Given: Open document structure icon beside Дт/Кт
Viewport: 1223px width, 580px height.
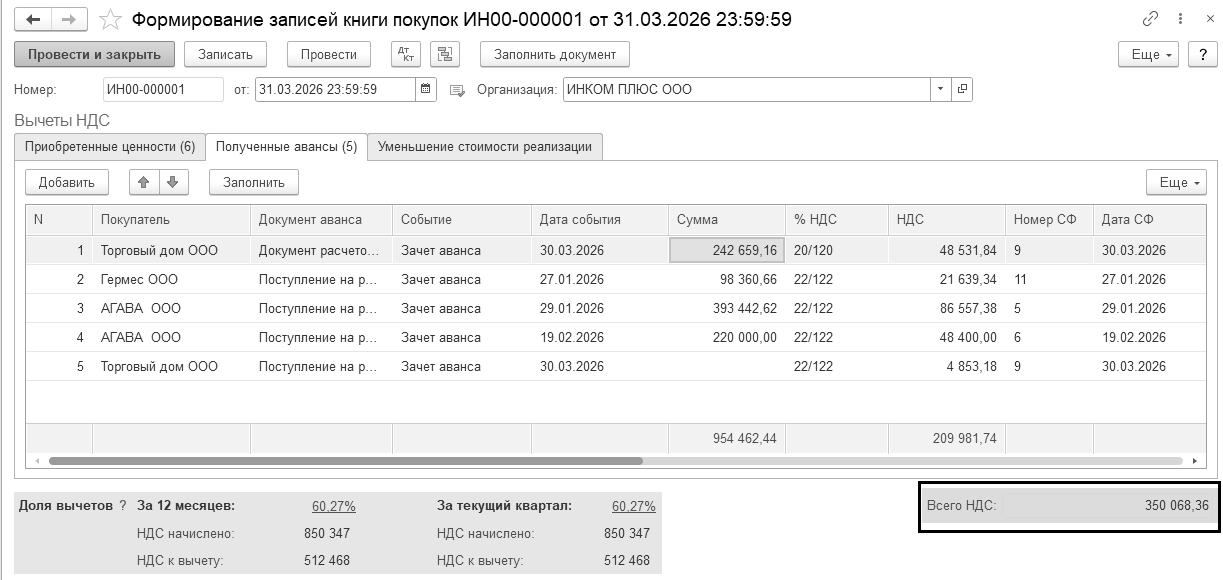Looking at the screenshot, I should point(446,54).
